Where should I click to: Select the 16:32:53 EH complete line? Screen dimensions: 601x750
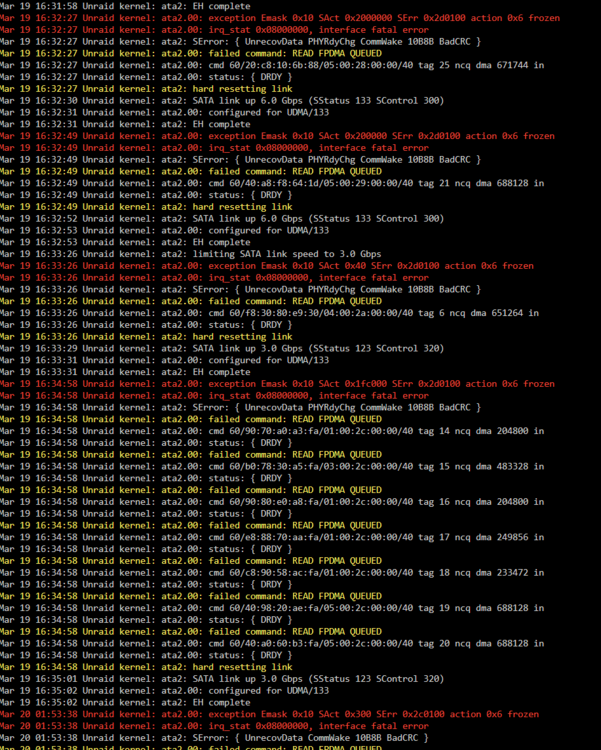125,242
